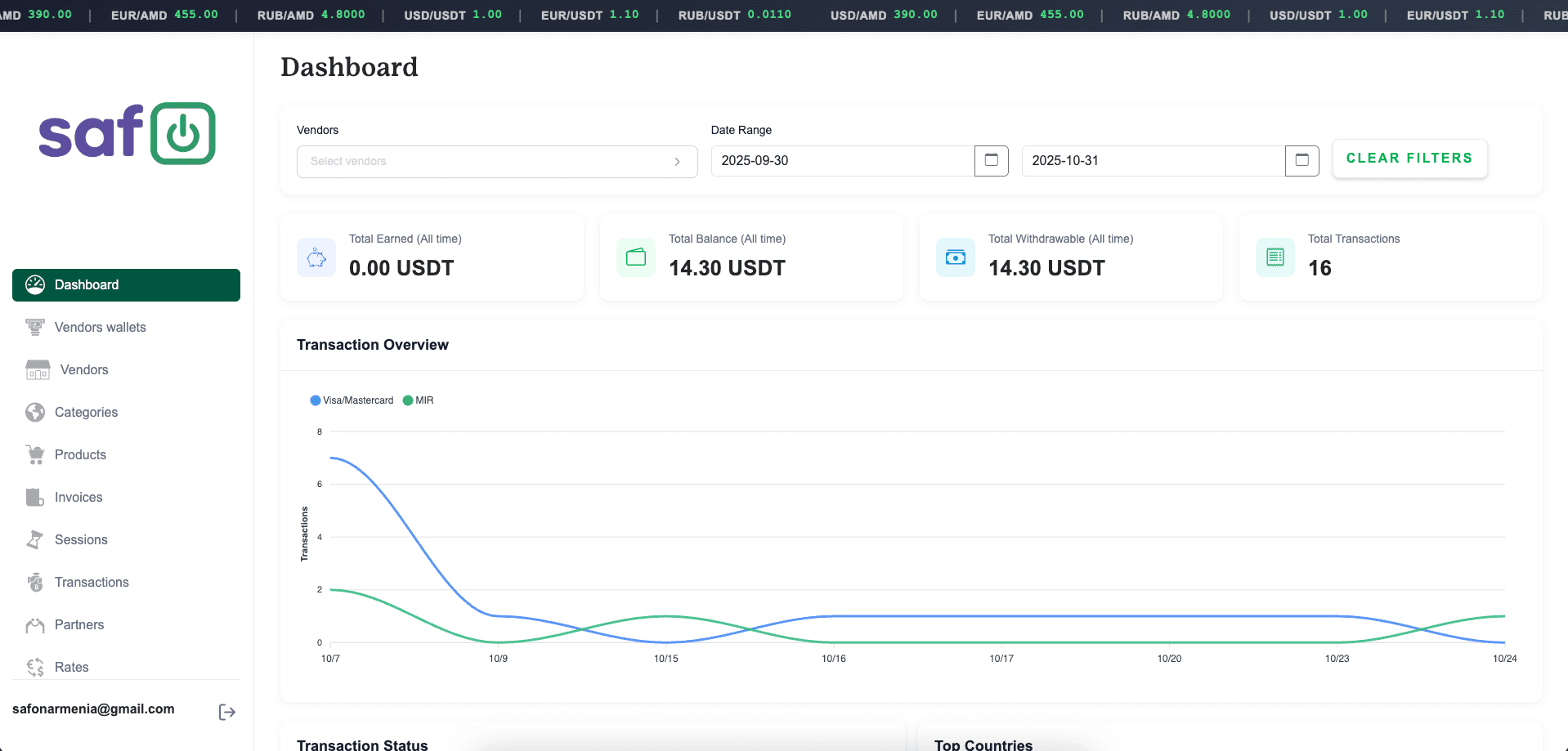Click the piggy bank Total Earned icon
Image resolution: width=1568 pixels, height=751 pixels.
pos(316,258)
